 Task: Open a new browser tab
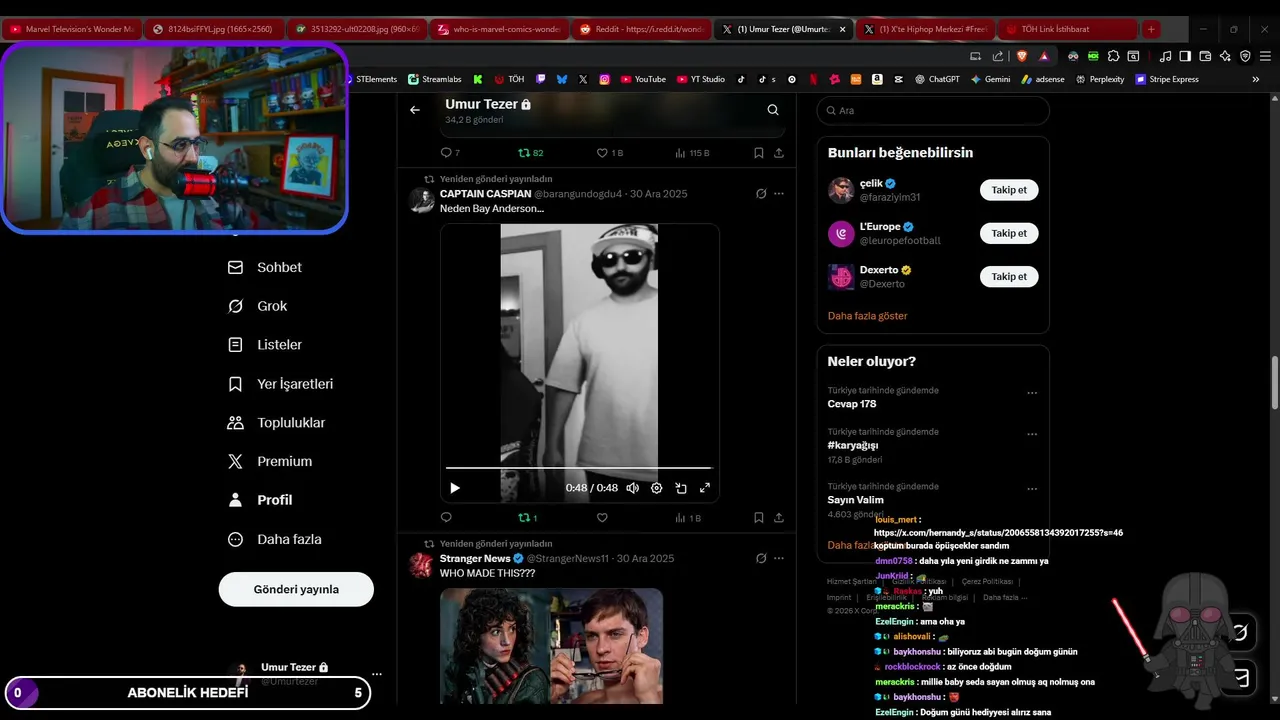pos(1151,29)
